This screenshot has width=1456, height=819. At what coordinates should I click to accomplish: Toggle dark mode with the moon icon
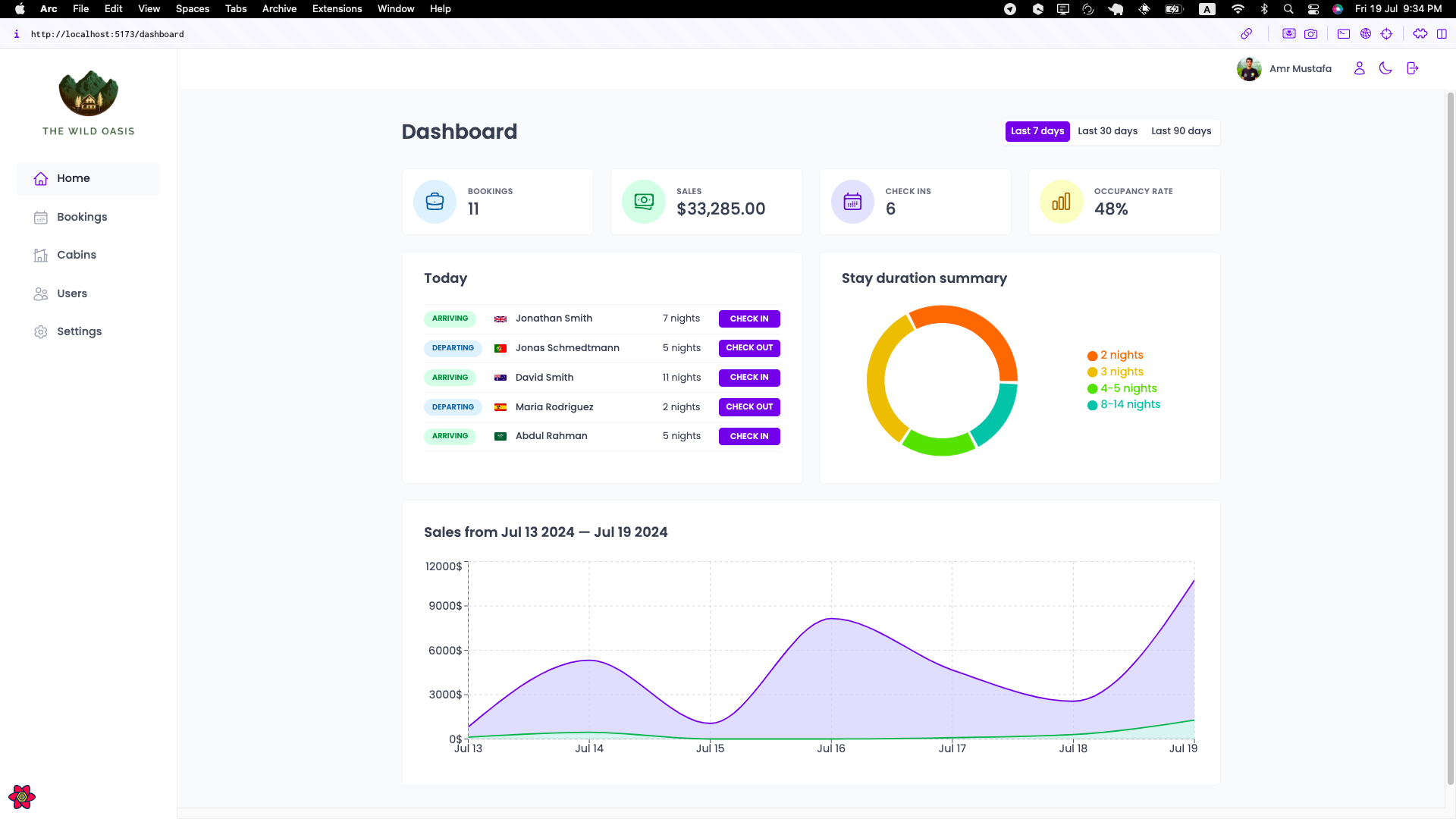[x=1385, y=68]
